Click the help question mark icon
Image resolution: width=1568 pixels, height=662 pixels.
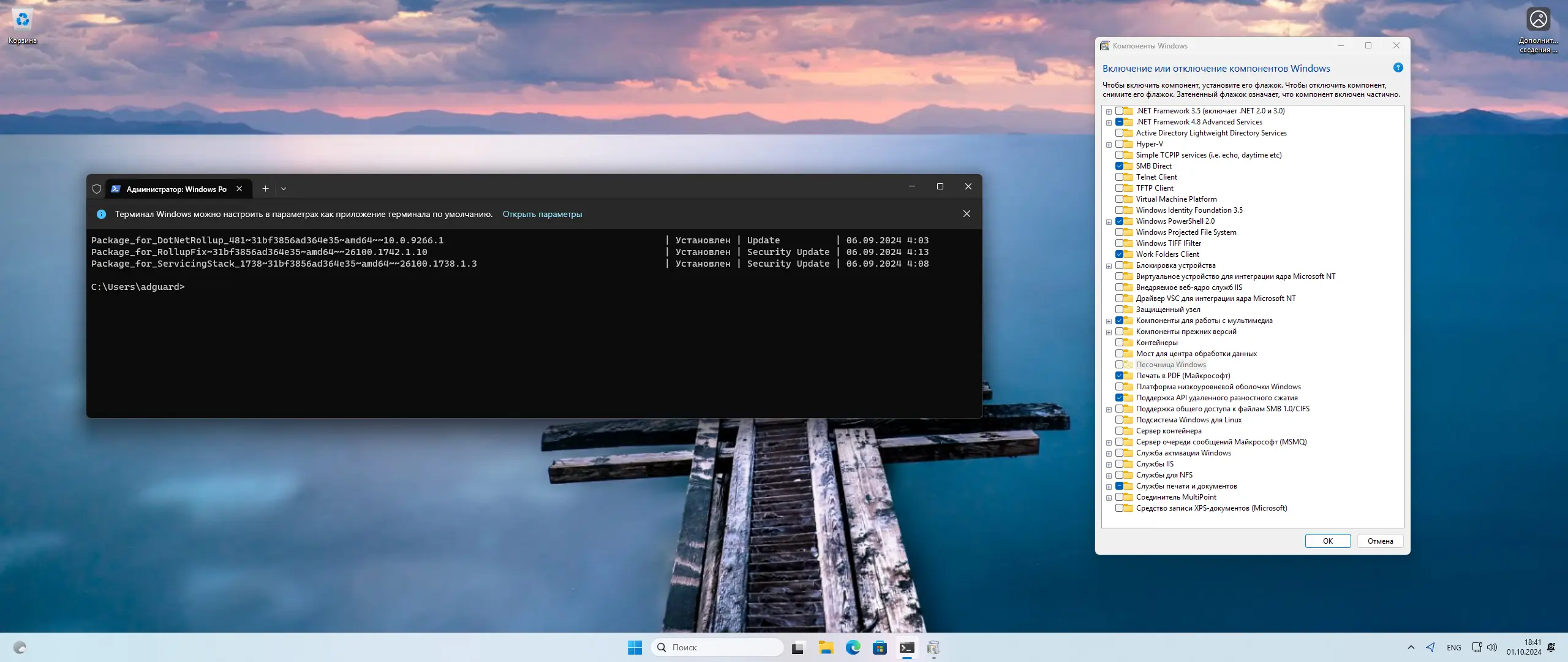click(1398, 68)
